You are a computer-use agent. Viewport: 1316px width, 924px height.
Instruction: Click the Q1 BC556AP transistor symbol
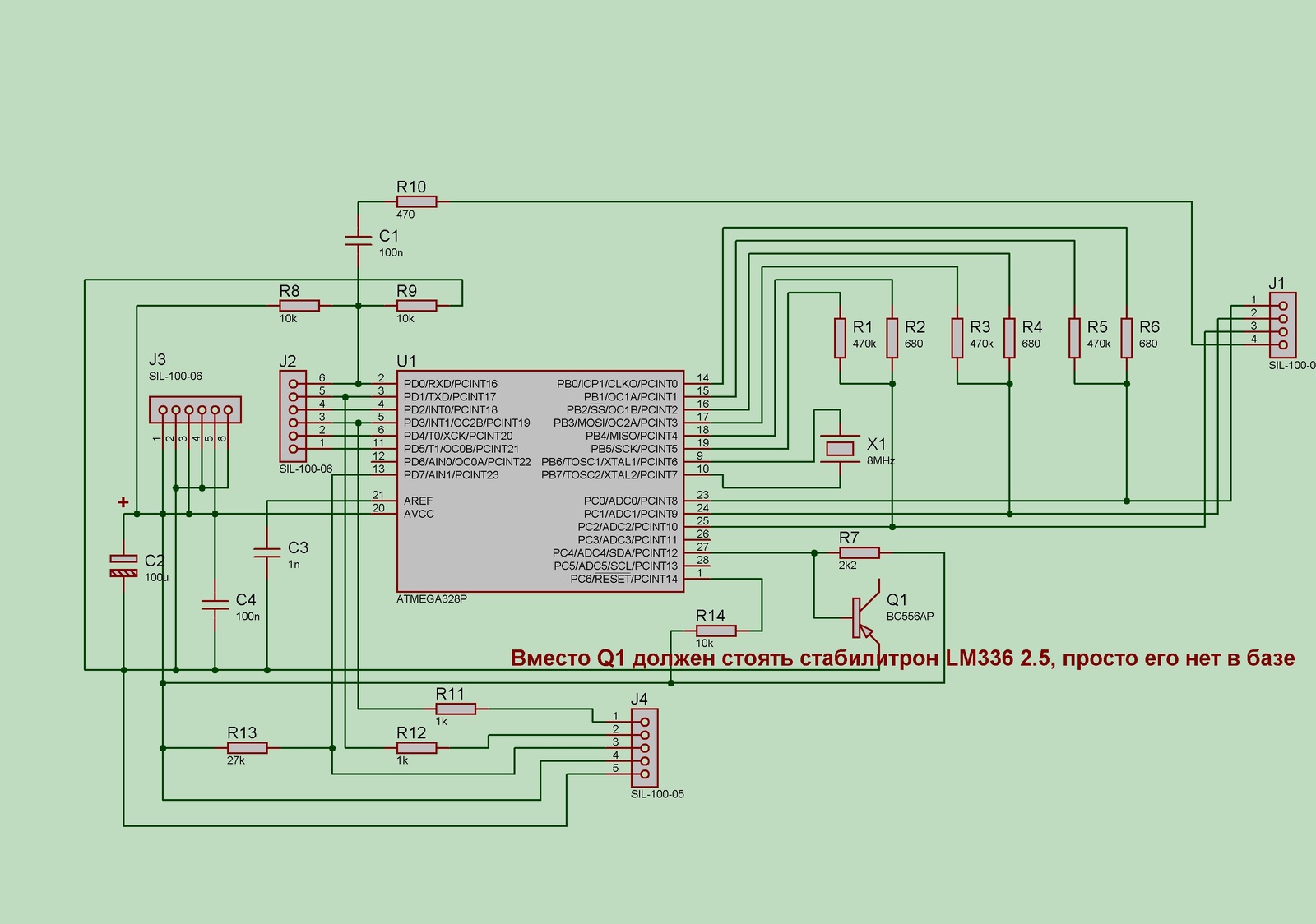tap(864, 617)
